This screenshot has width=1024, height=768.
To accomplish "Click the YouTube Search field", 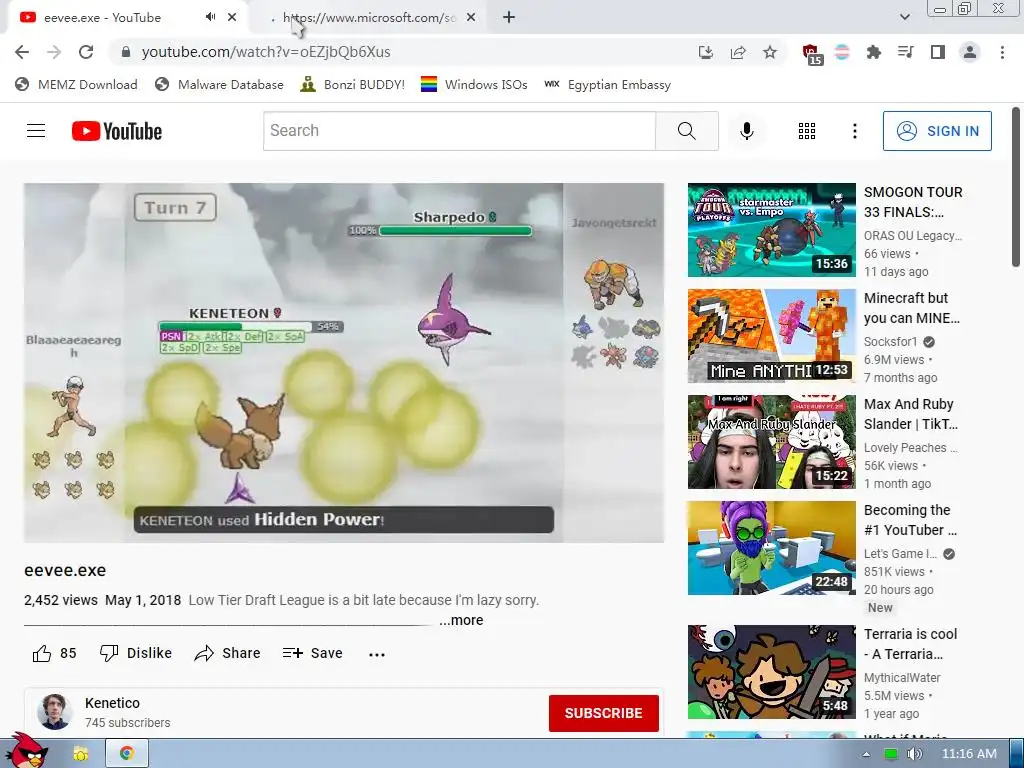I will 459,131.
